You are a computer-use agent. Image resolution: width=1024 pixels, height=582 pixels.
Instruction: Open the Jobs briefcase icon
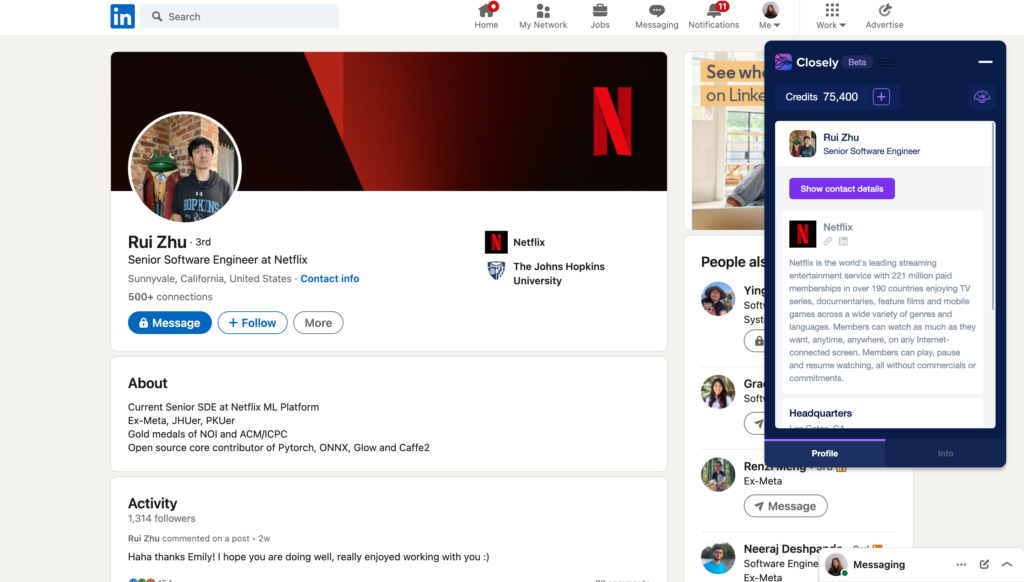coord(600,11)
